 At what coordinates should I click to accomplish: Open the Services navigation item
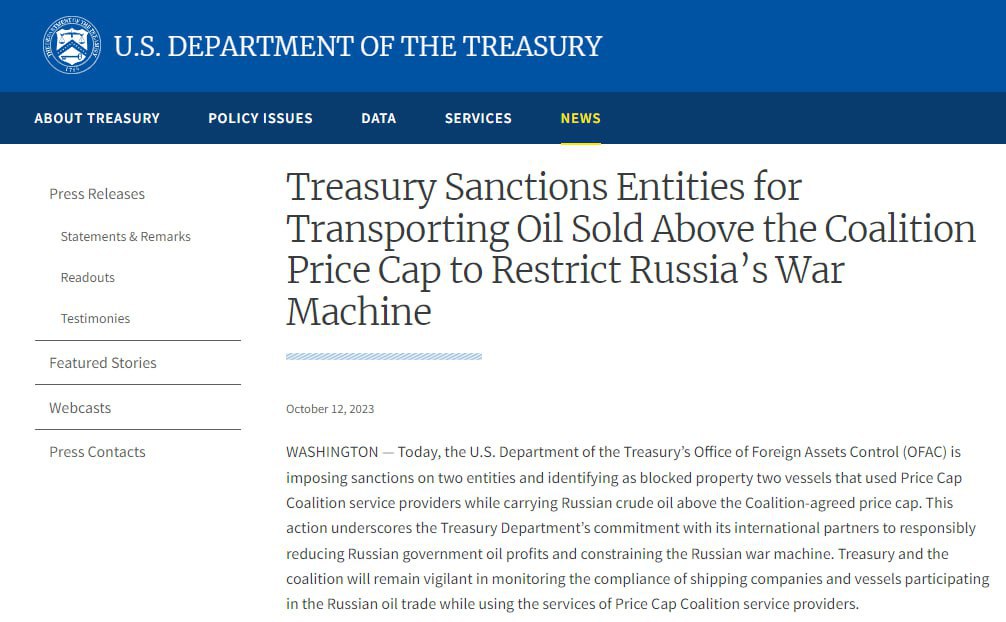coord(478,118)
